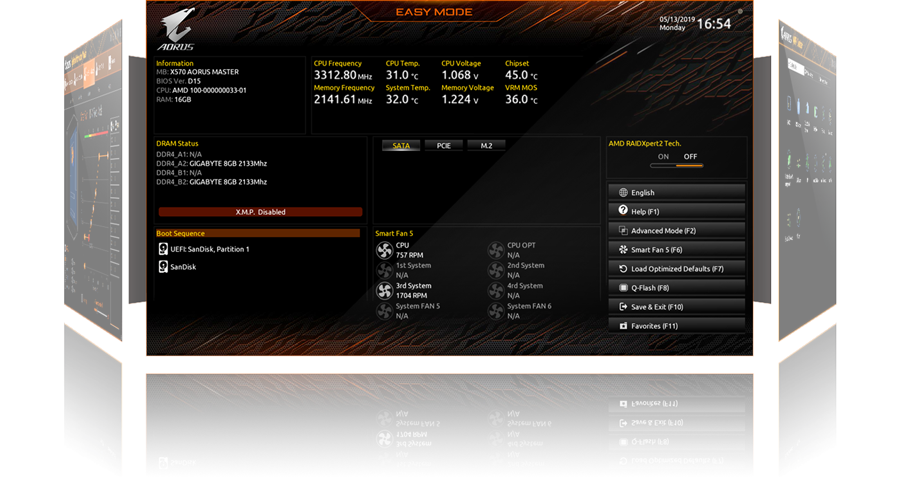Click the Smart Fan 5 section title
The height and width of the screenshot is (477, 900).
[394, 233]
